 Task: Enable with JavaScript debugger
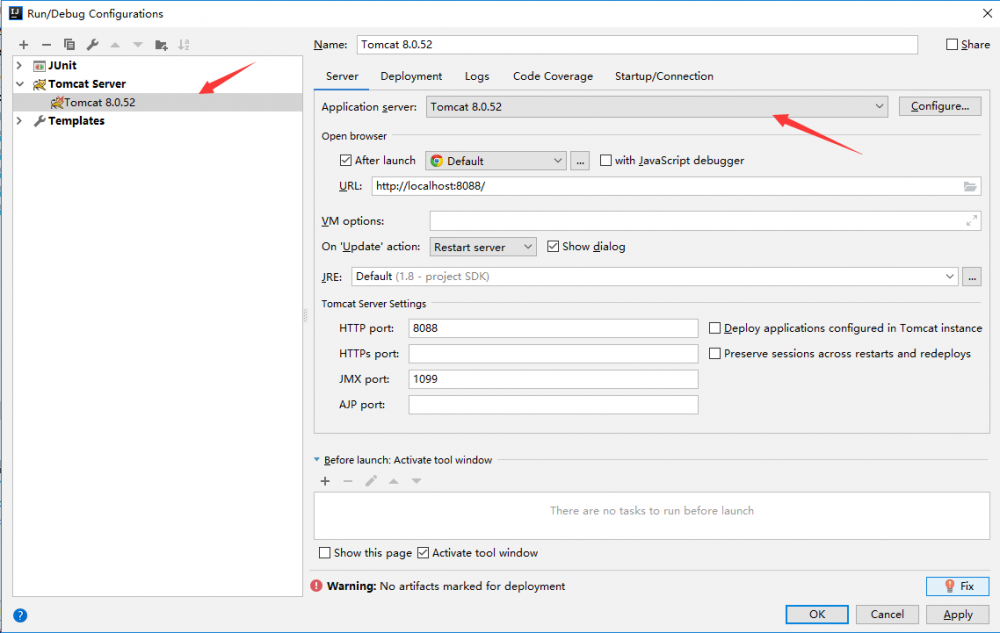(605, 160)
